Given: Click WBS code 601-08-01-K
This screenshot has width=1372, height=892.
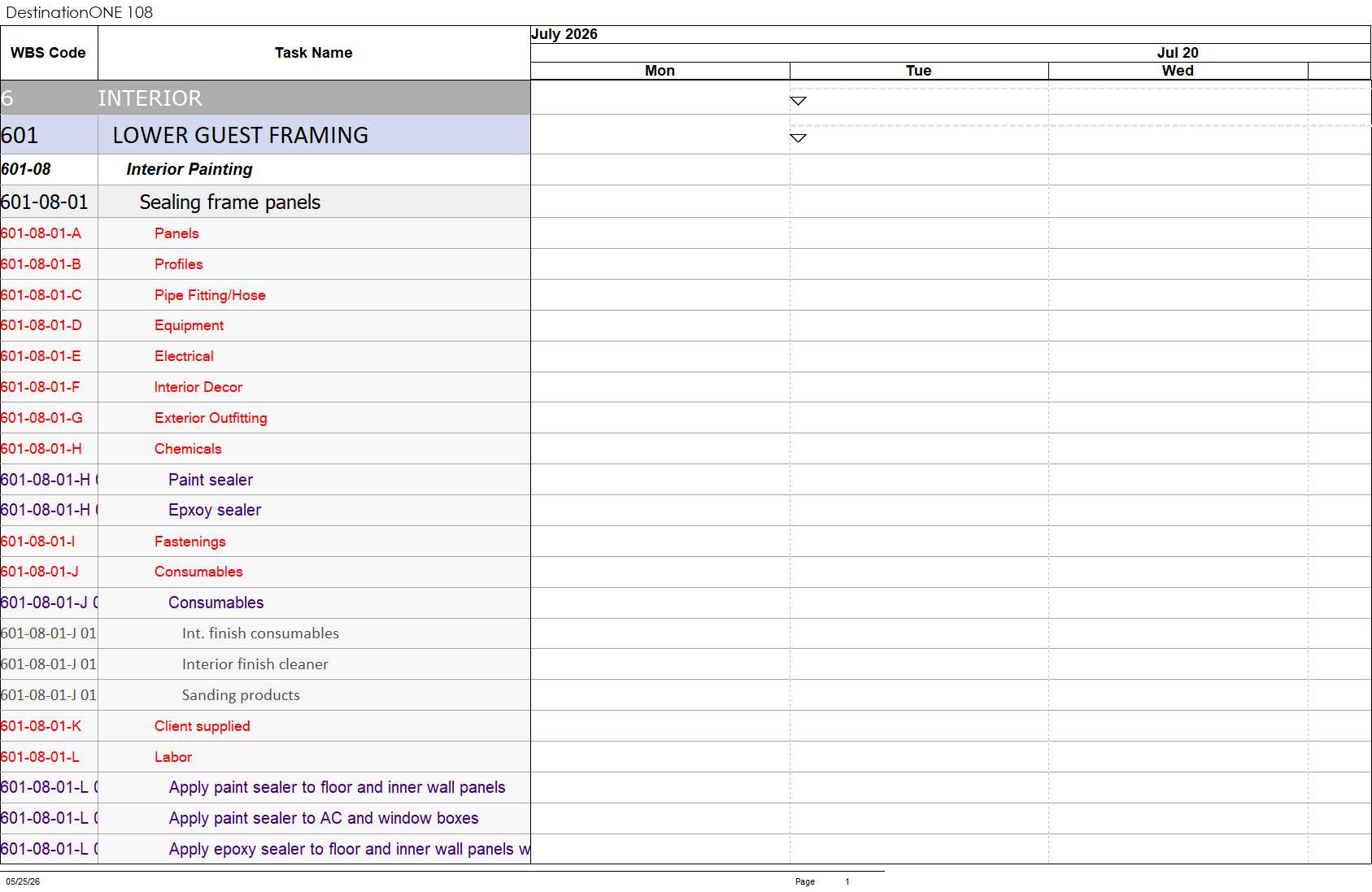Looking at the screenshot, I should pyautogui.click(x=41, y=726).
